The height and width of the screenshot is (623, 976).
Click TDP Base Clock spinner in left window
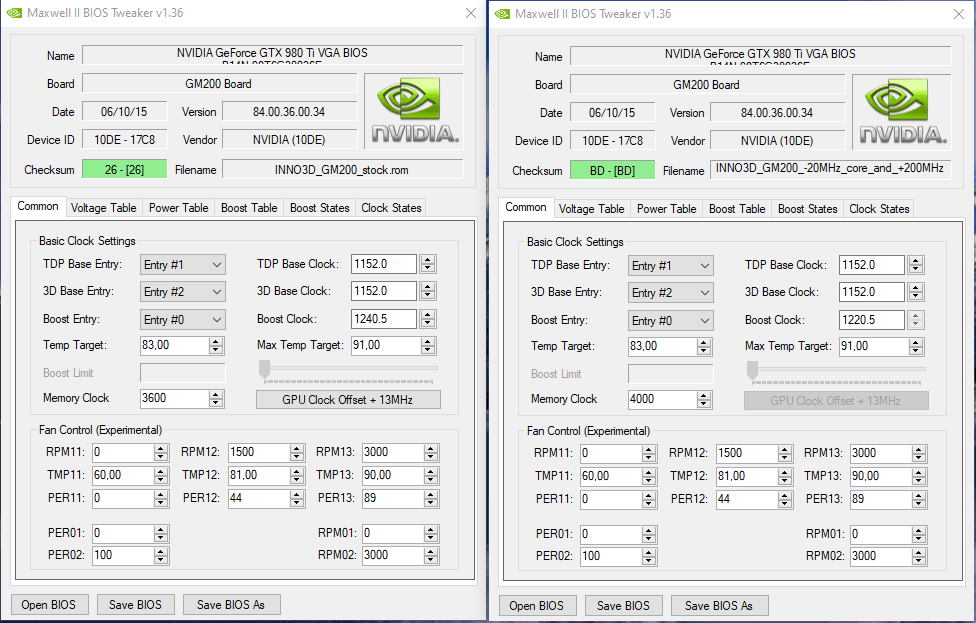click(428, 265)
